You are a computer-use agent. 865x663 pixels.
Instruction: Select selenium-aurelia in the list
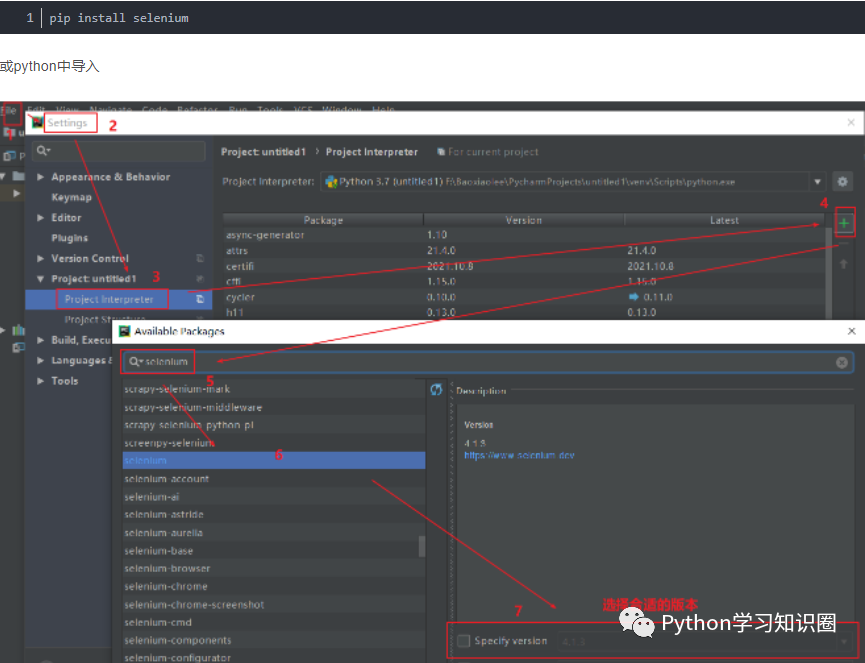(274, 533)
